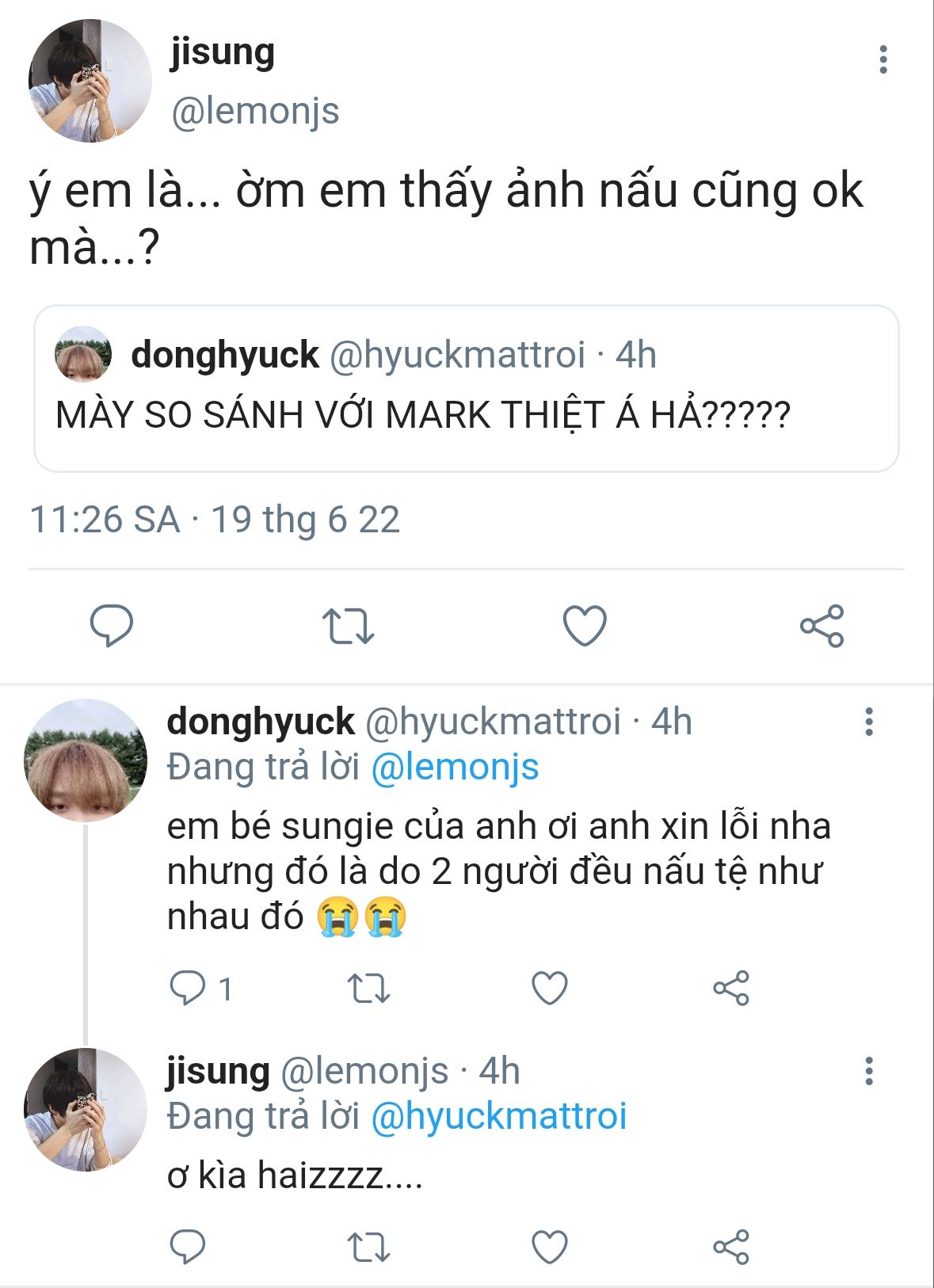This screenshot has width=934, height=1288.
Task: Open donghyuck's avatar in reply thread
Action: click(86, 760)
